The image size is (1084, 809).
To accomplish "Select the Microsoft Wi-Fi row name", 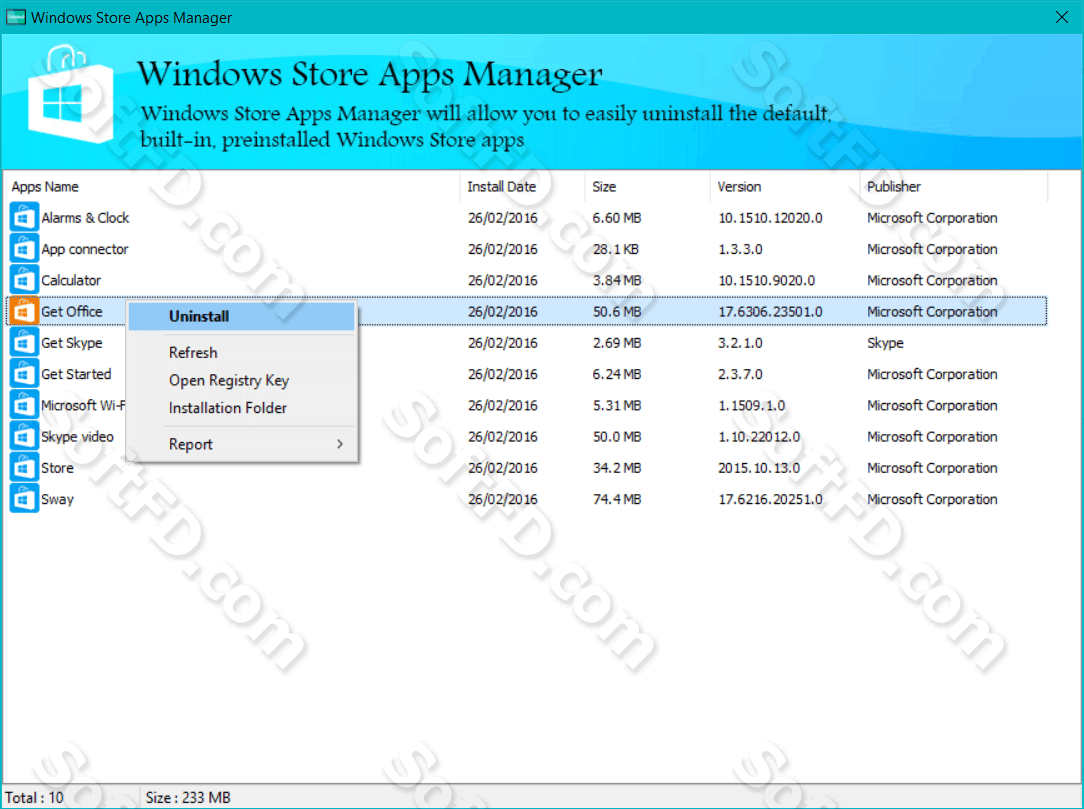I will (x=83, y=405).
